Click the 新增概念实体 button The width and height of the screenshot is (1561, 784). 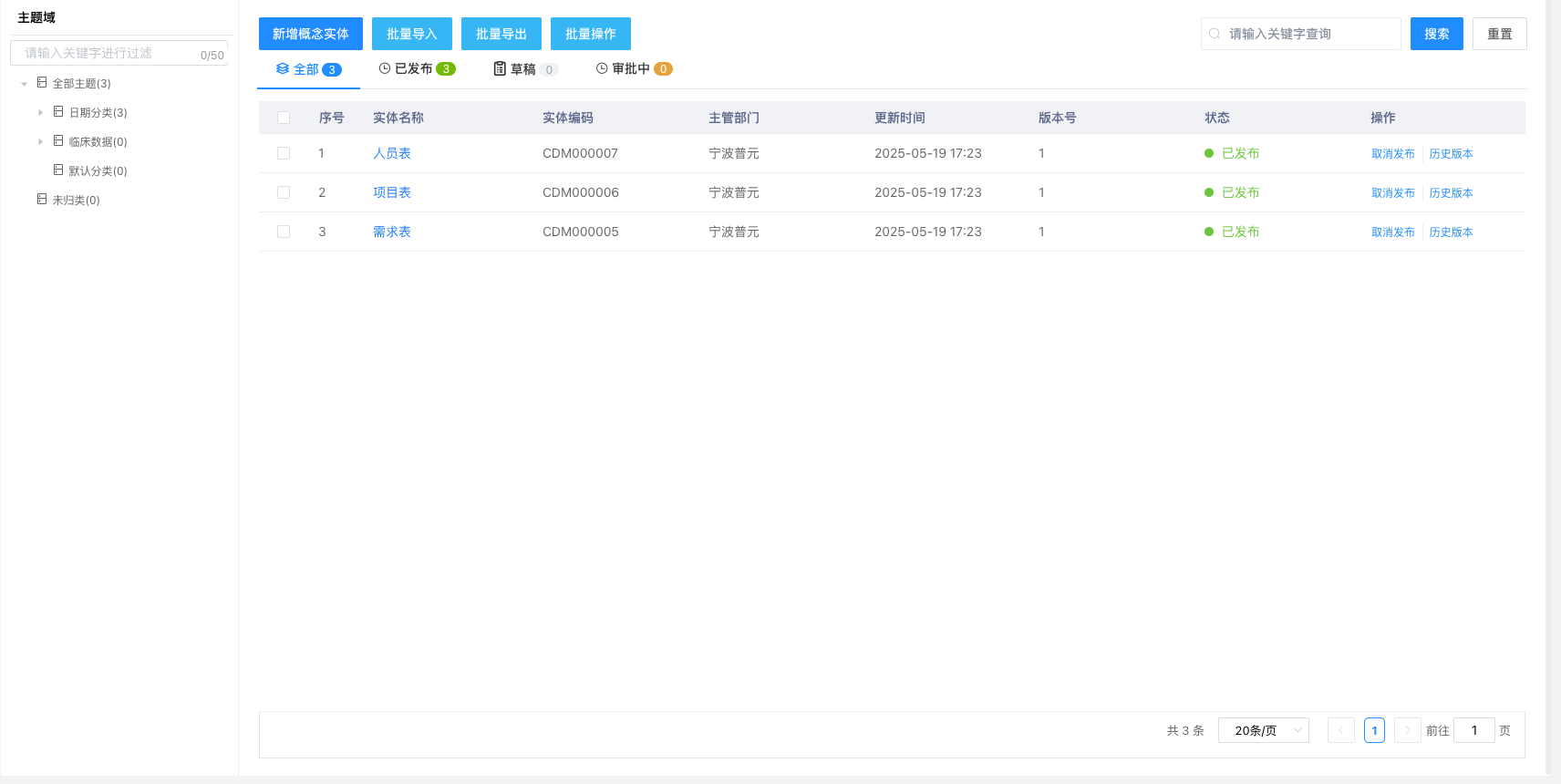pos(310,34)
